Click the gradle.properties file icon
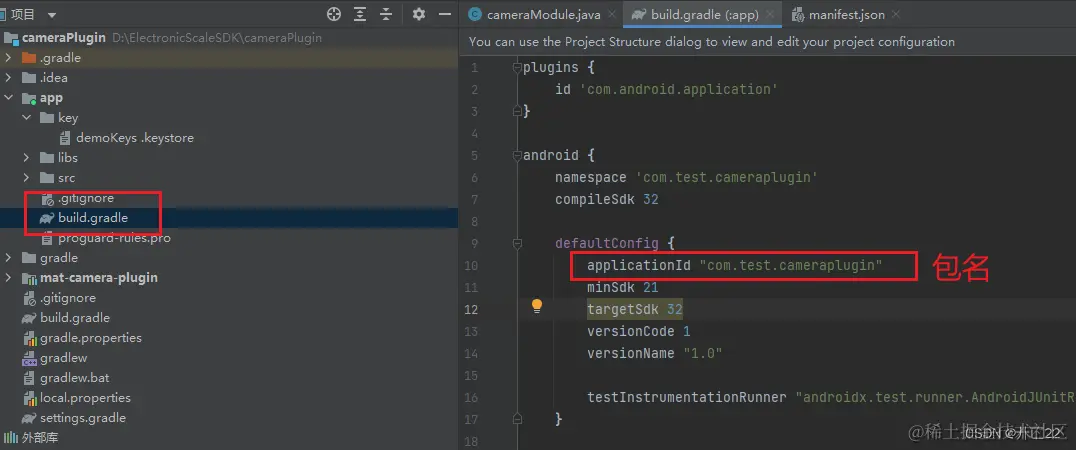 [29, 338]
